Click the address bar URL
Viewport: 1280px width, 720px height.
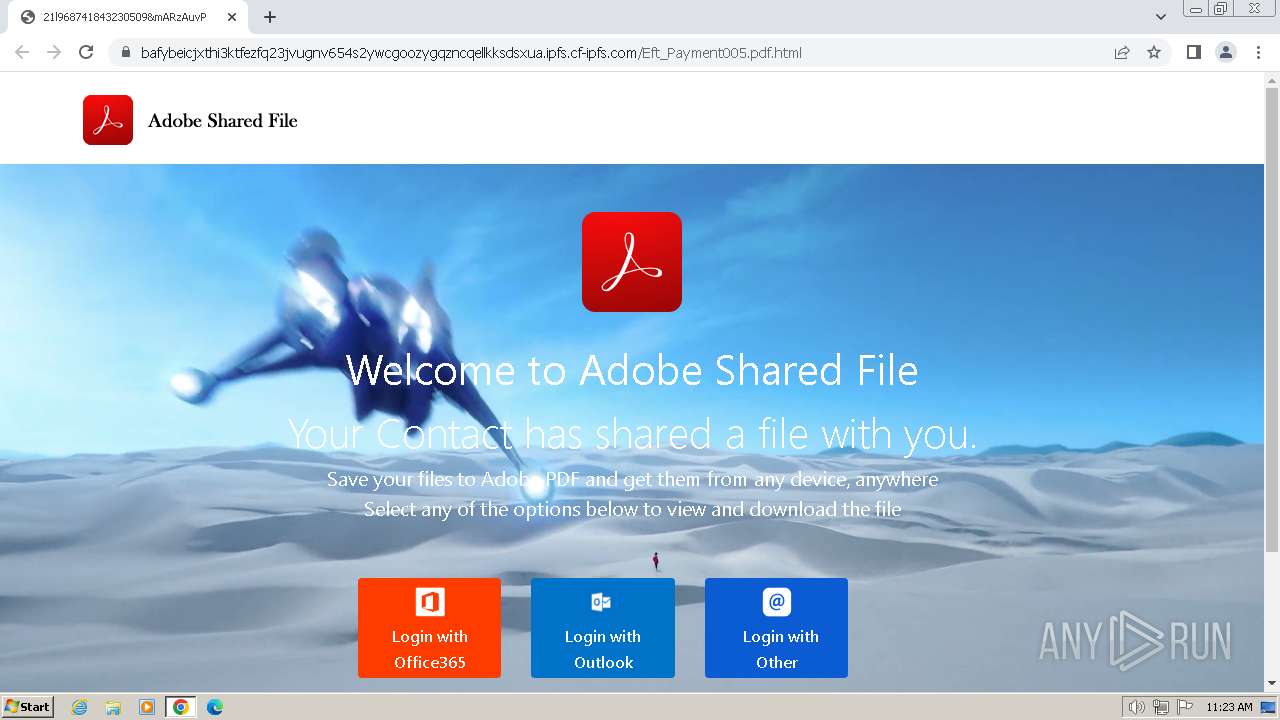click(471, 53)
